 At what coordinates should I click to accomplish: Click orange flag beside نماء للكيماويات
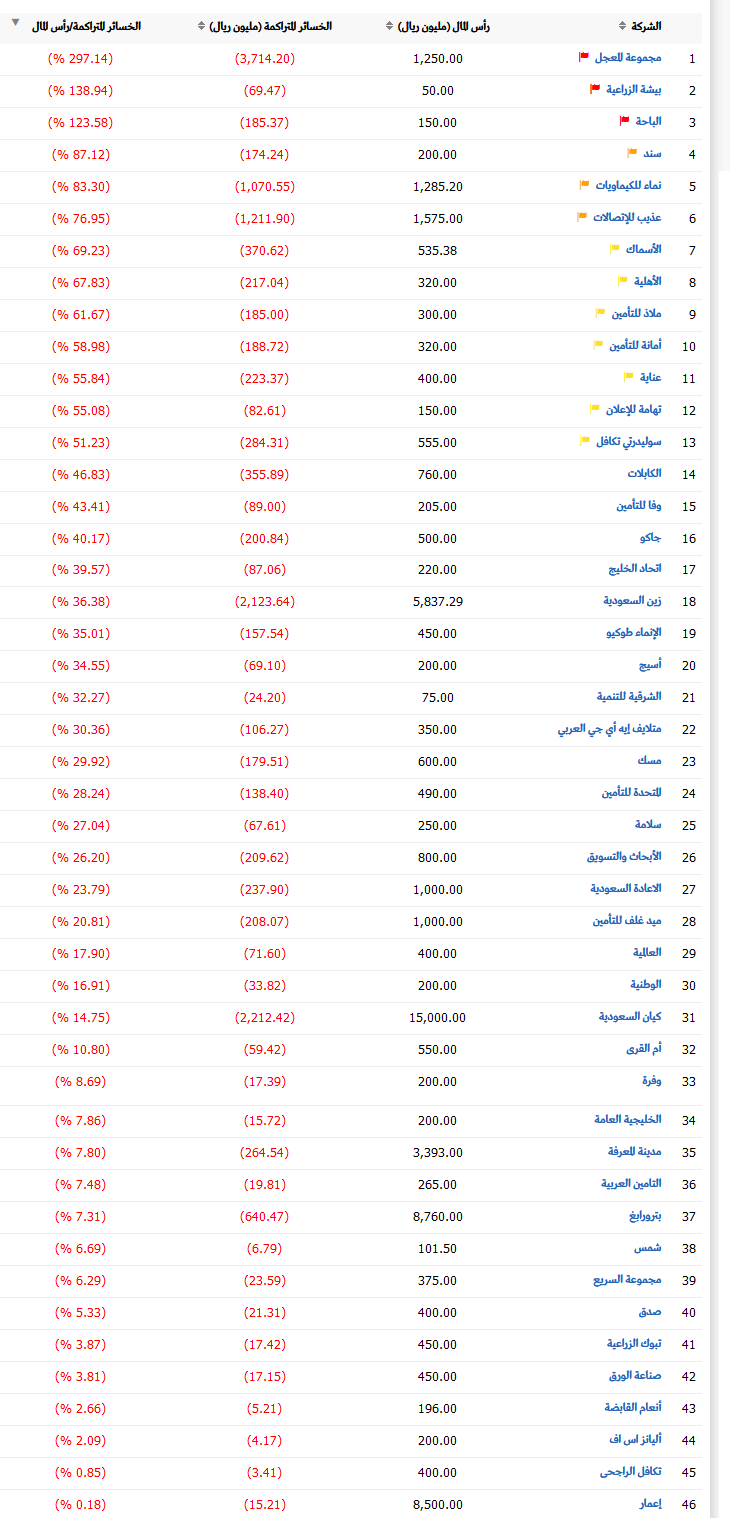click(585, 185)
